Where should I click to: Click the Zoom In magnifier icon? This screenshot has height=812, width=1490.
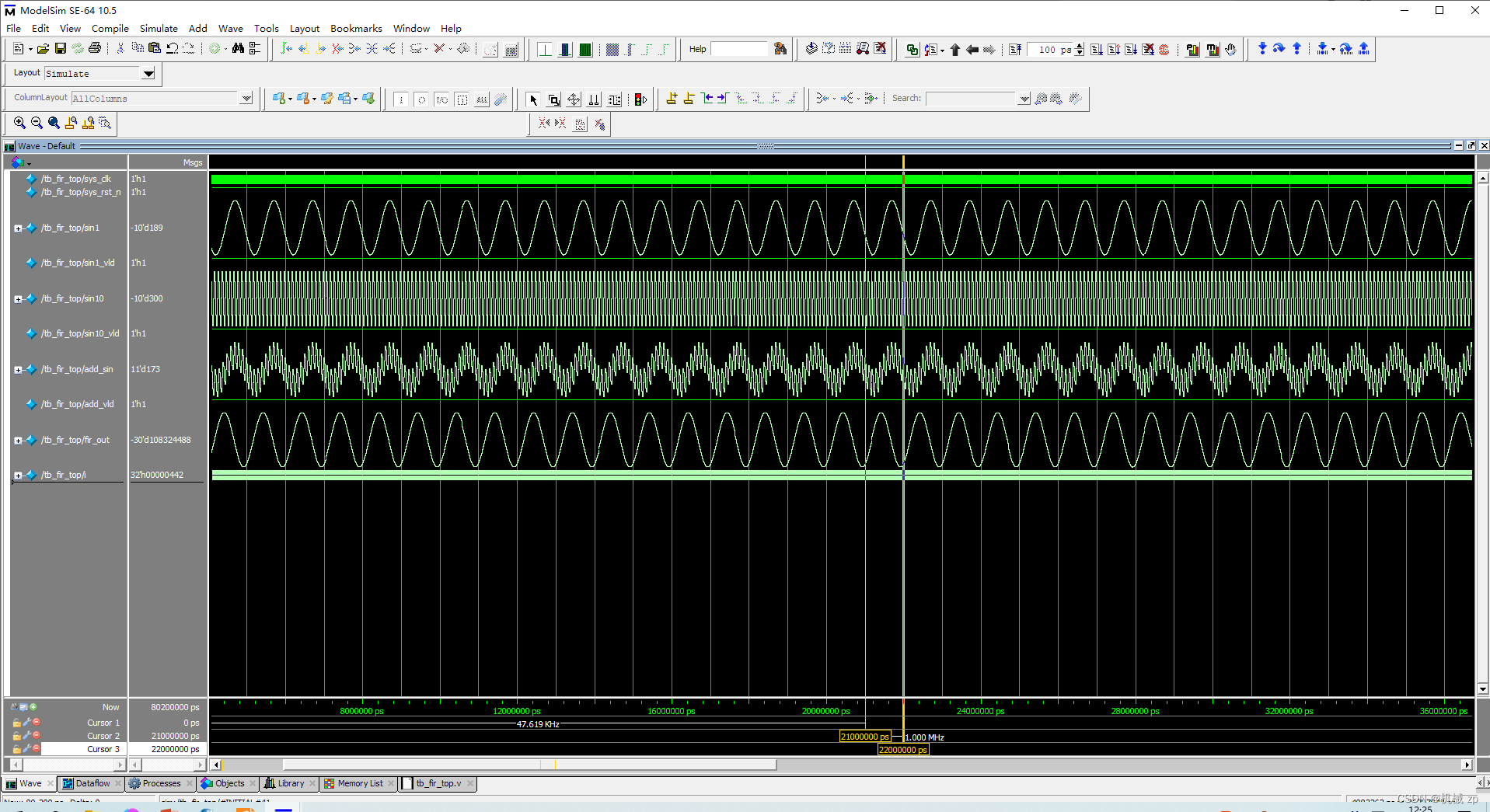[19, 123]
